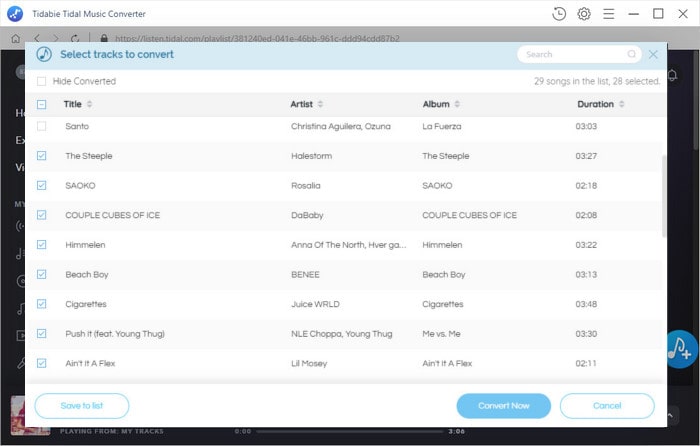Viewport: 700px width, 446px height.
Task: Sort tracks by Duration column arrows
Action: pyautogui.click(x=621, y=104)
